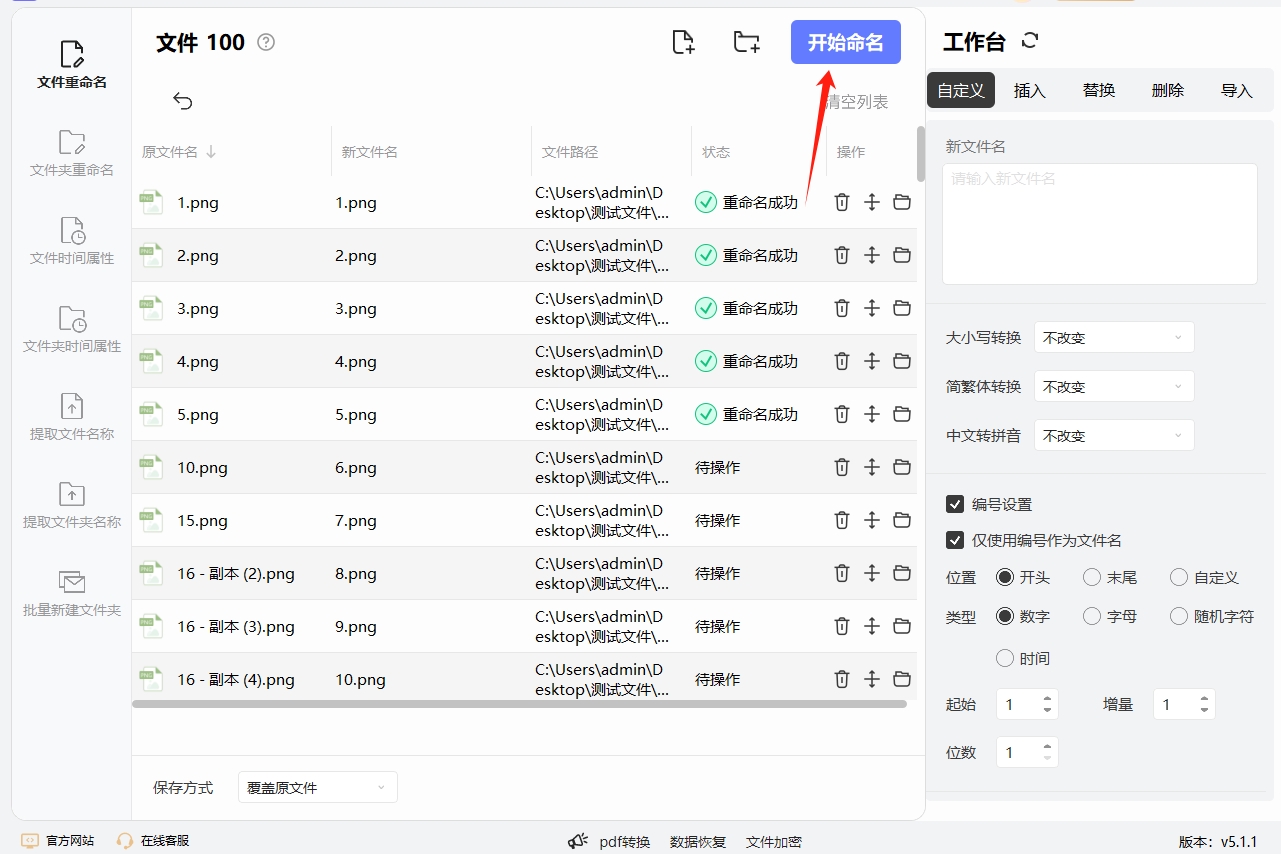
Task: Delete the 16 - 副本 (3).png row
Action: pyautogui.click(x=842, y=626)
